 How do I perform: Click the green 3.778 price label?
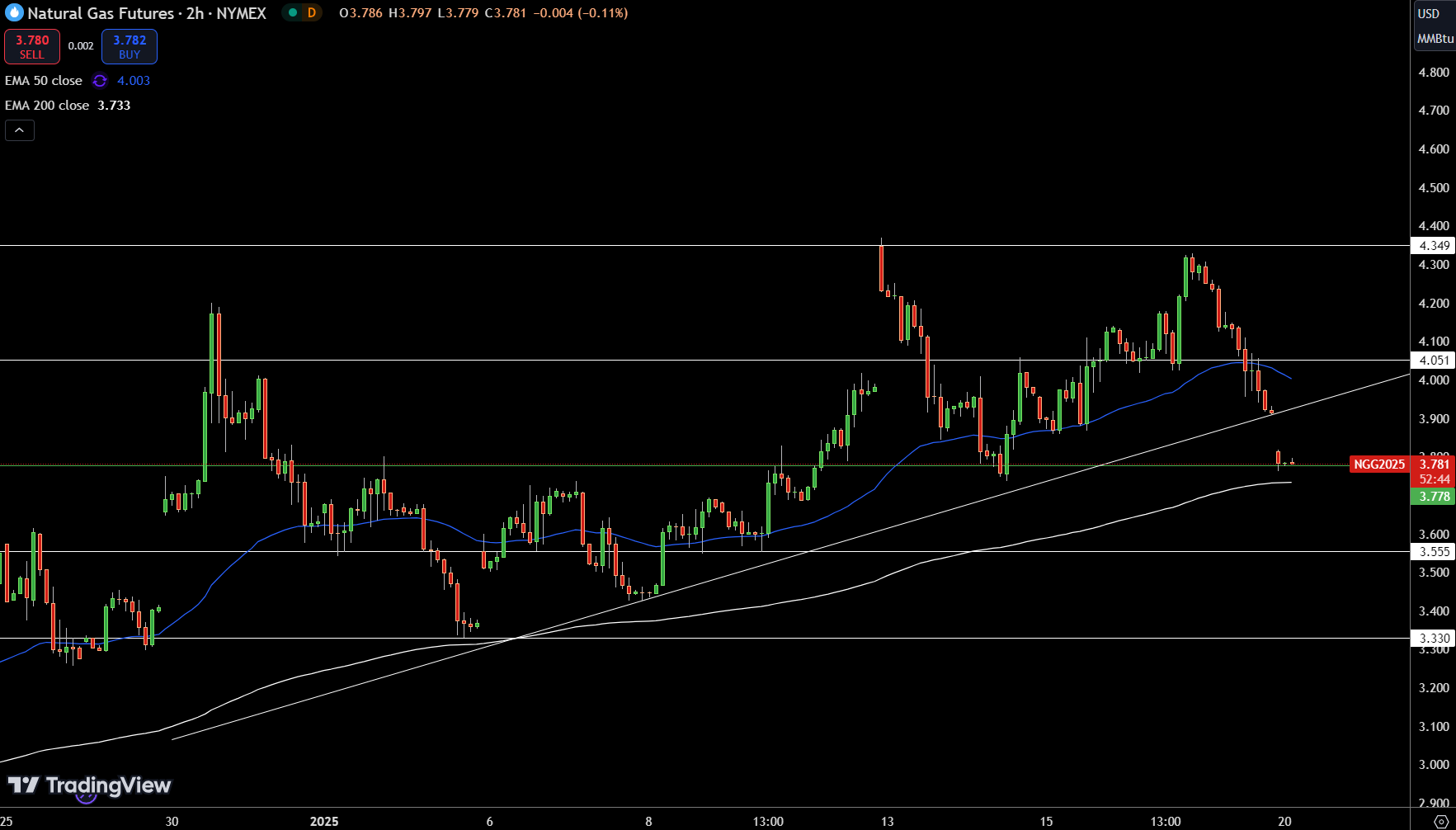pyautogui.click(x=1434, y=497)
